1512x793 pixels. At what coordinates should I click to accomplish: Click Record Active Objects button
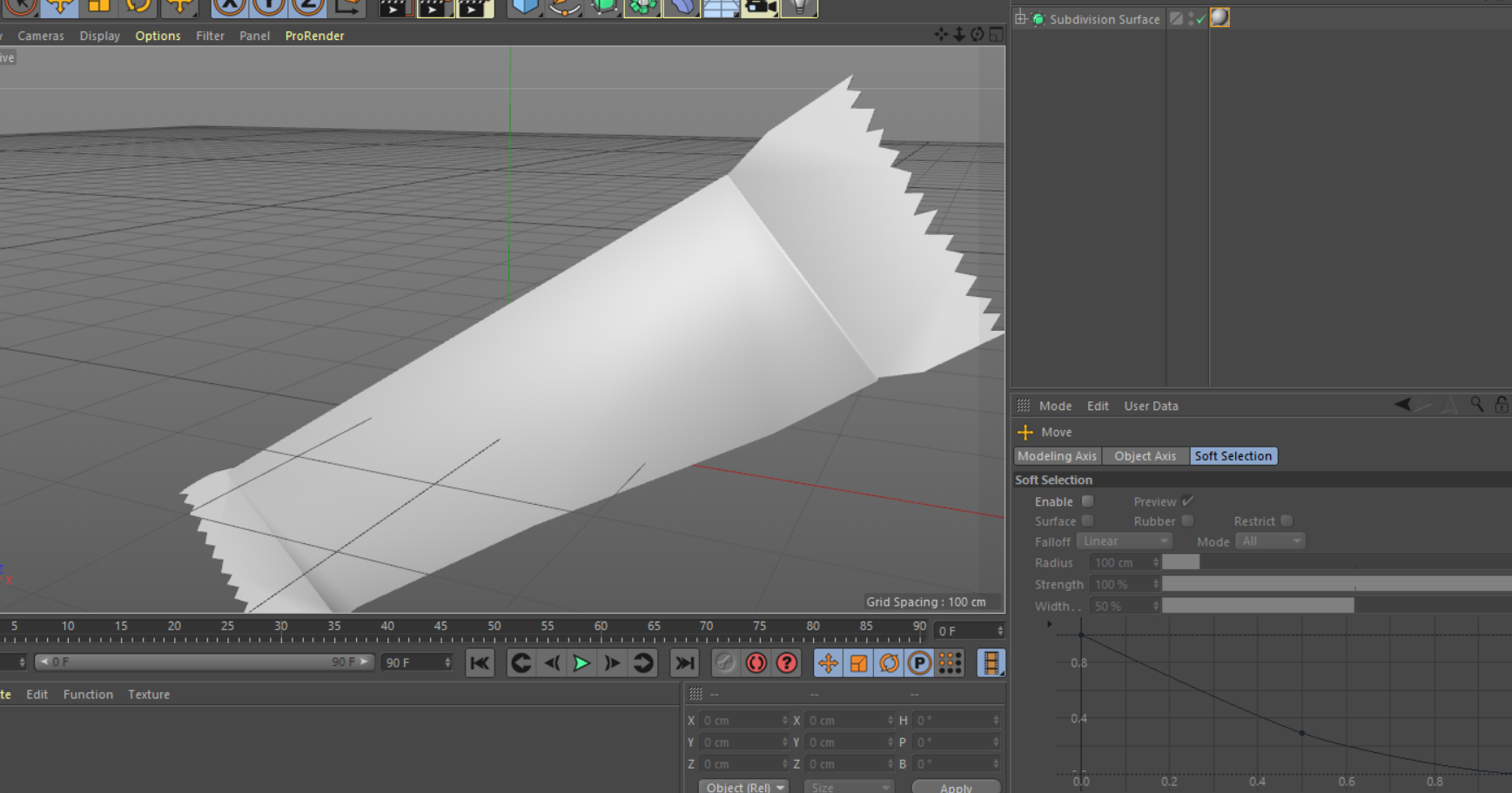[x=725, y=663]
